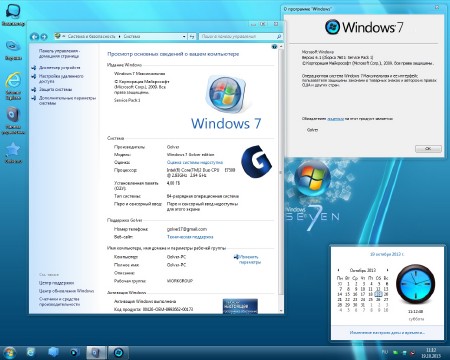This screenshot has width=450, height=360.
Task: Open the Computer desktop icon
Action: (x=13, y=14)
